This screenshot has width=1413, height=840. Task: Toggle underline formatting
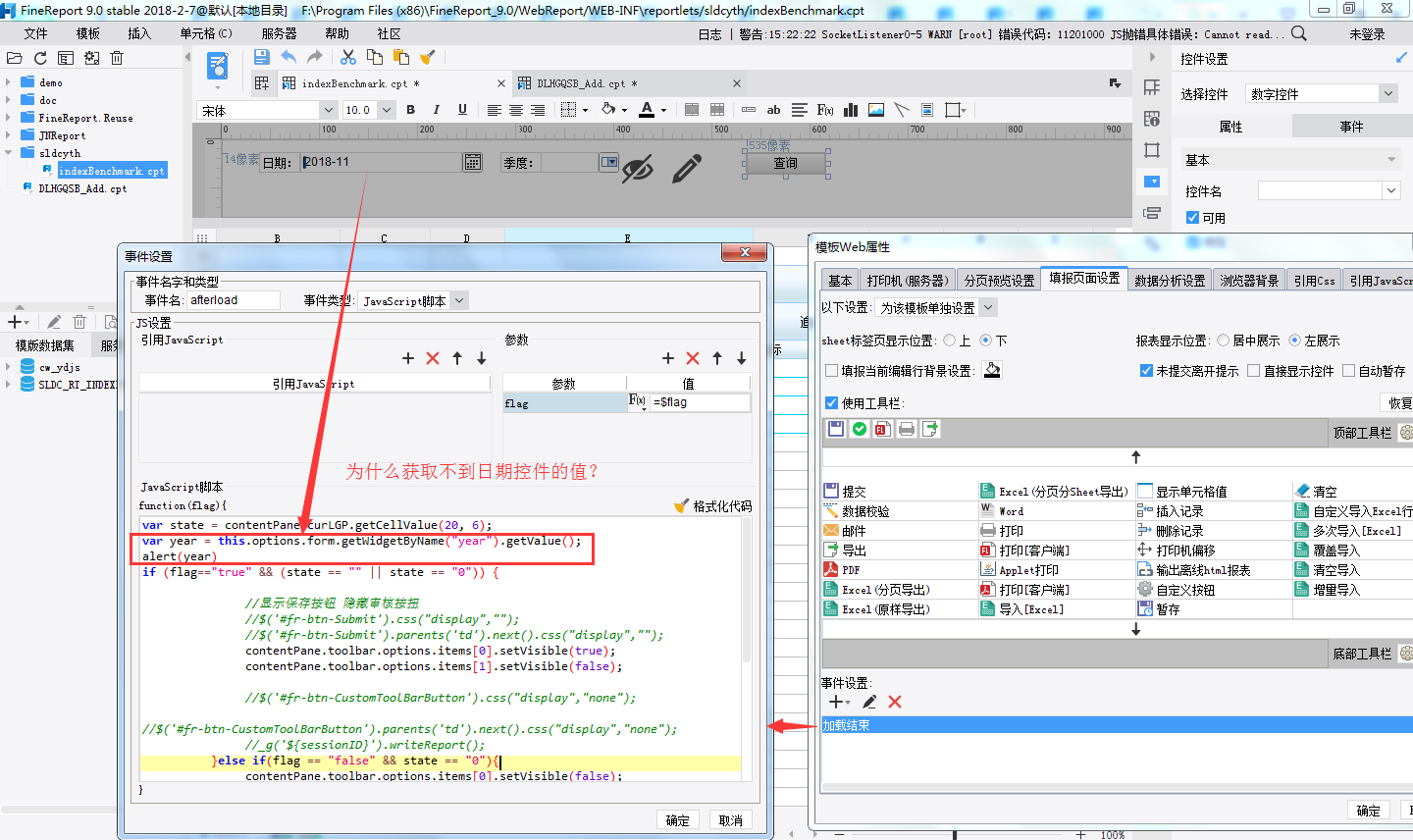pos(462,110)
